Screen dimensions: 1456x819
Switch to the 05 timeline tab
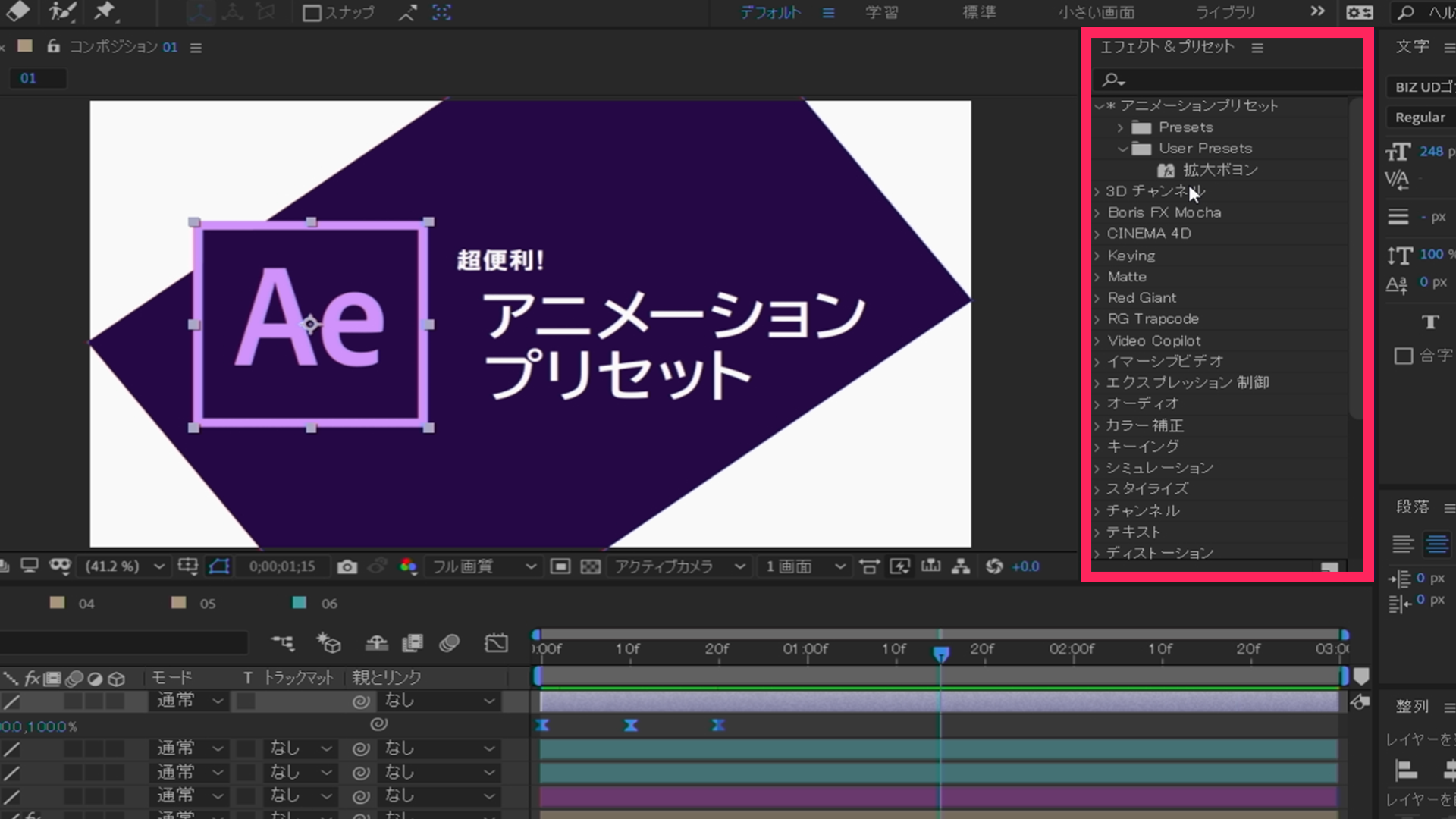pyautogui.click(x=207, y=604)
